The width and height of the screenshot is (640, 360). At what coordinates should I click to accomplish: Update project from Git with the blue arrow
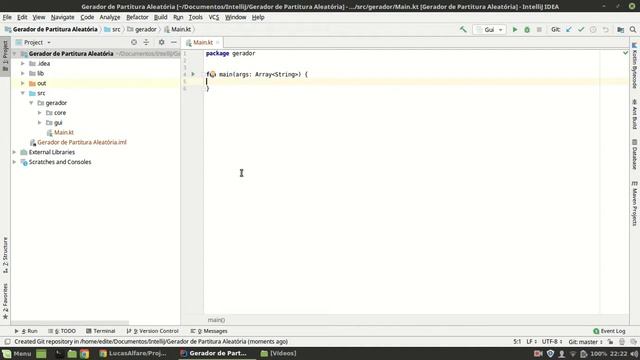pos(569,29)
